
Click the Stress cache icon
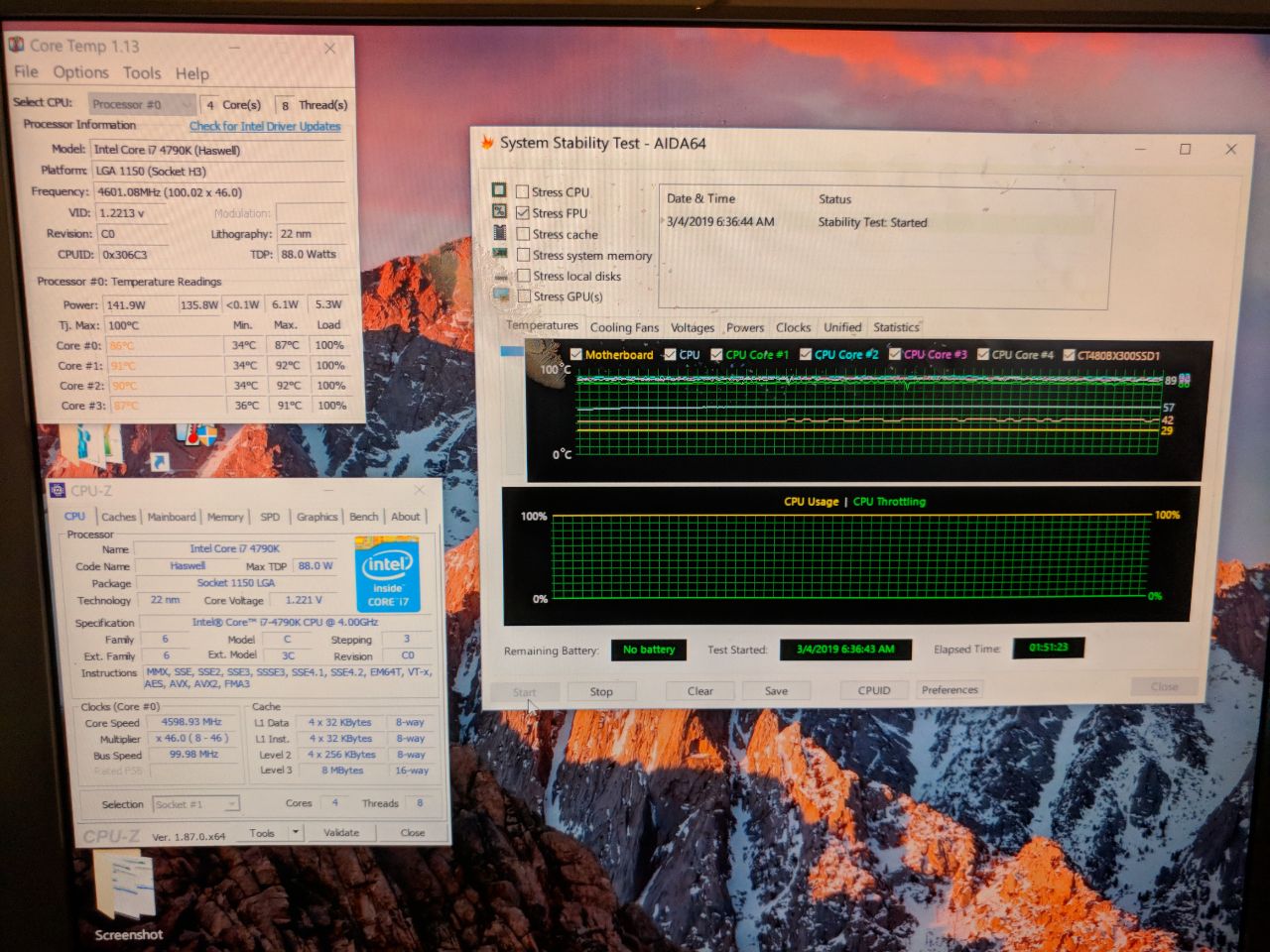500,233
